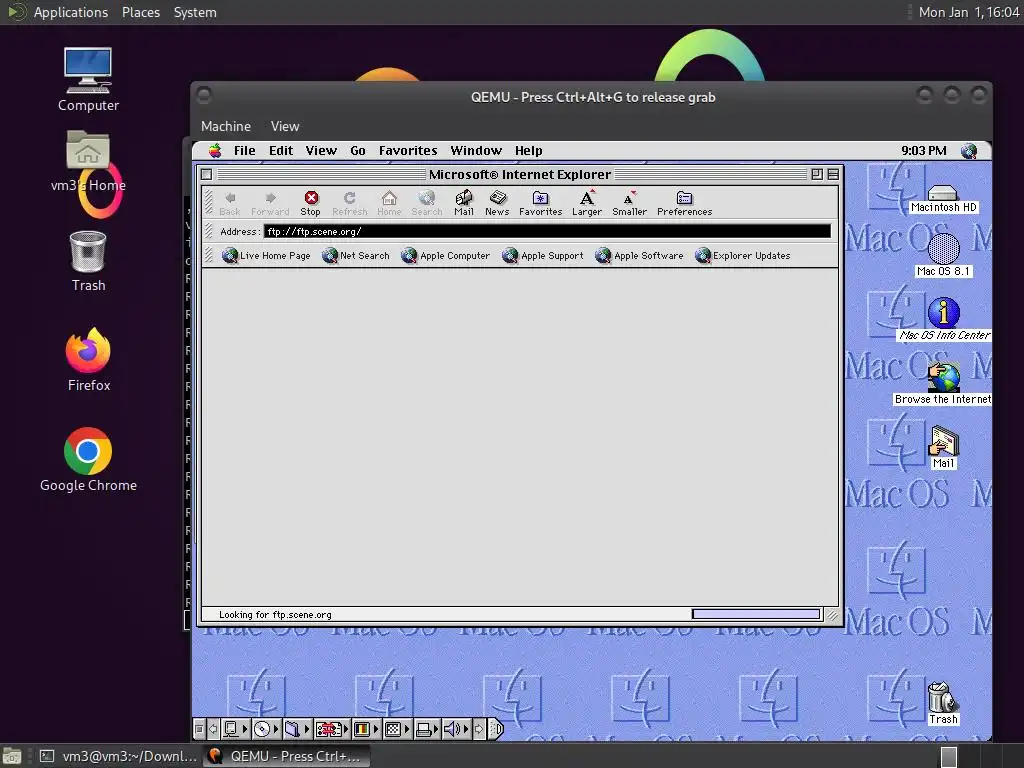Open Mail from the Explorer toolbar
This screenshot has width=1024, height=768.
pos(464,202)
